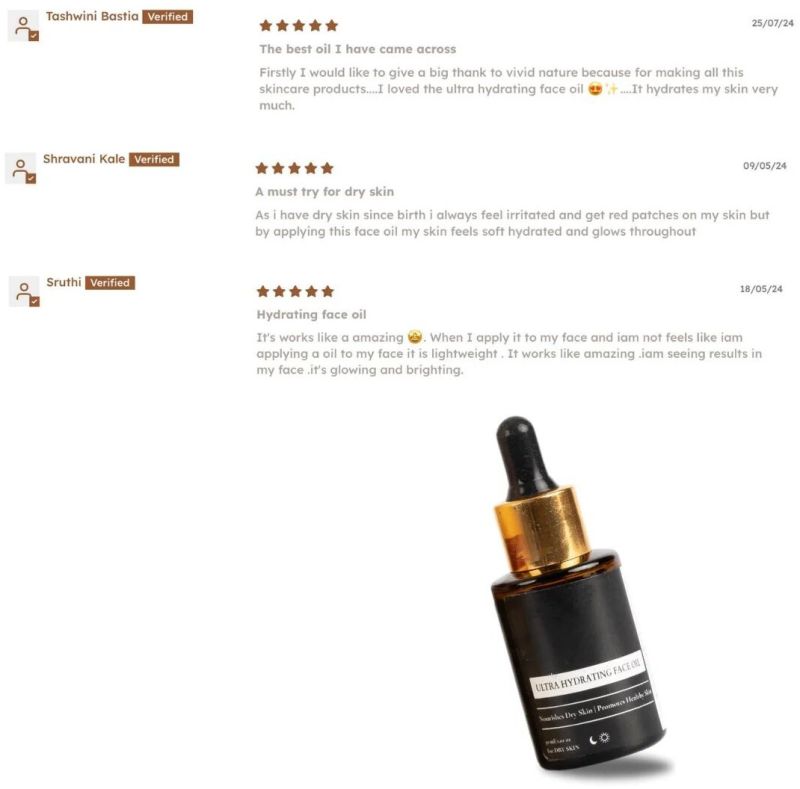Image resolution: width=800 pixels, height=789 pixels.
Task: Click Shravani Kale's user avatar icon
Action: pos(21,168)
